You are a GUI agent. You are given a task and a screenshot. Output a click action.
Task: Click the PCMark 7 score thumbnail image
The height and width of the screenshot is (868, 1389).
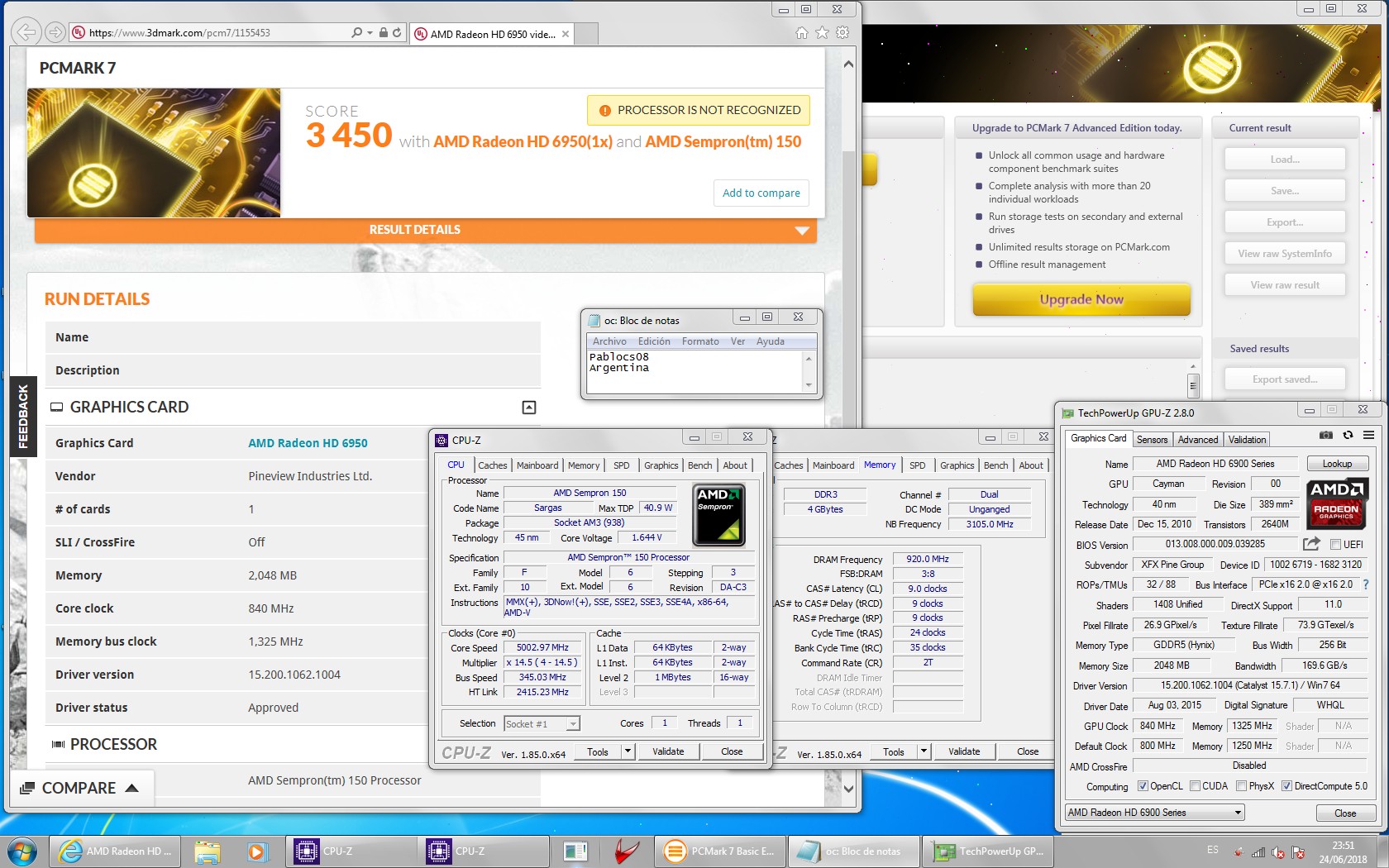coord(154,152)
